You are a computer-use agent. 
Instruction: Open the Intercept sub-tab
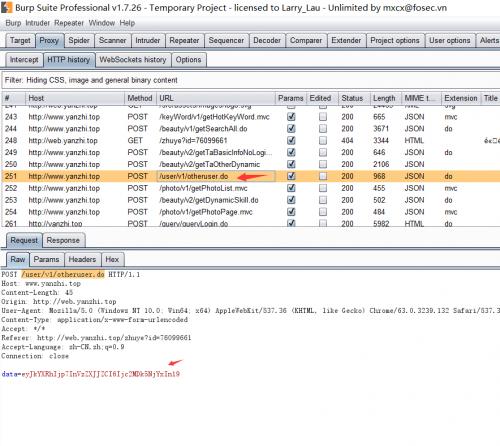point(24,60)
